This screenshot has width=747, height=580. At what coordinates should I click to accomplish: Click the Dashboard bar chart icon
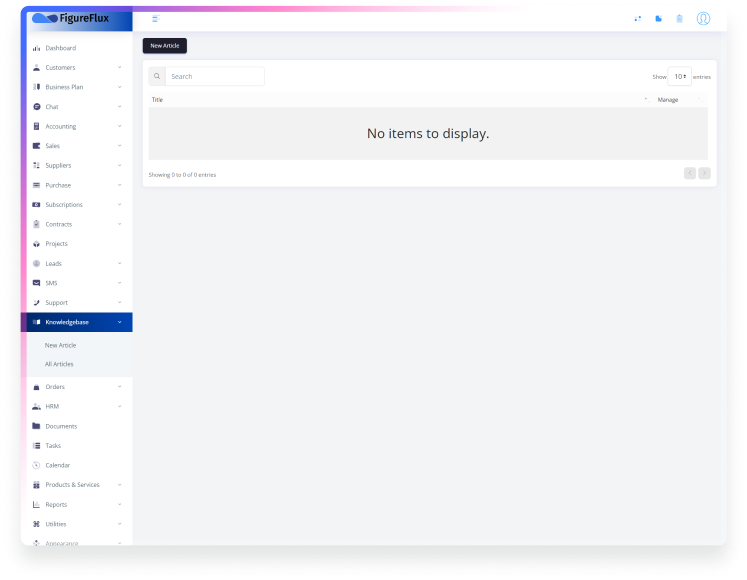pos(37,48)
